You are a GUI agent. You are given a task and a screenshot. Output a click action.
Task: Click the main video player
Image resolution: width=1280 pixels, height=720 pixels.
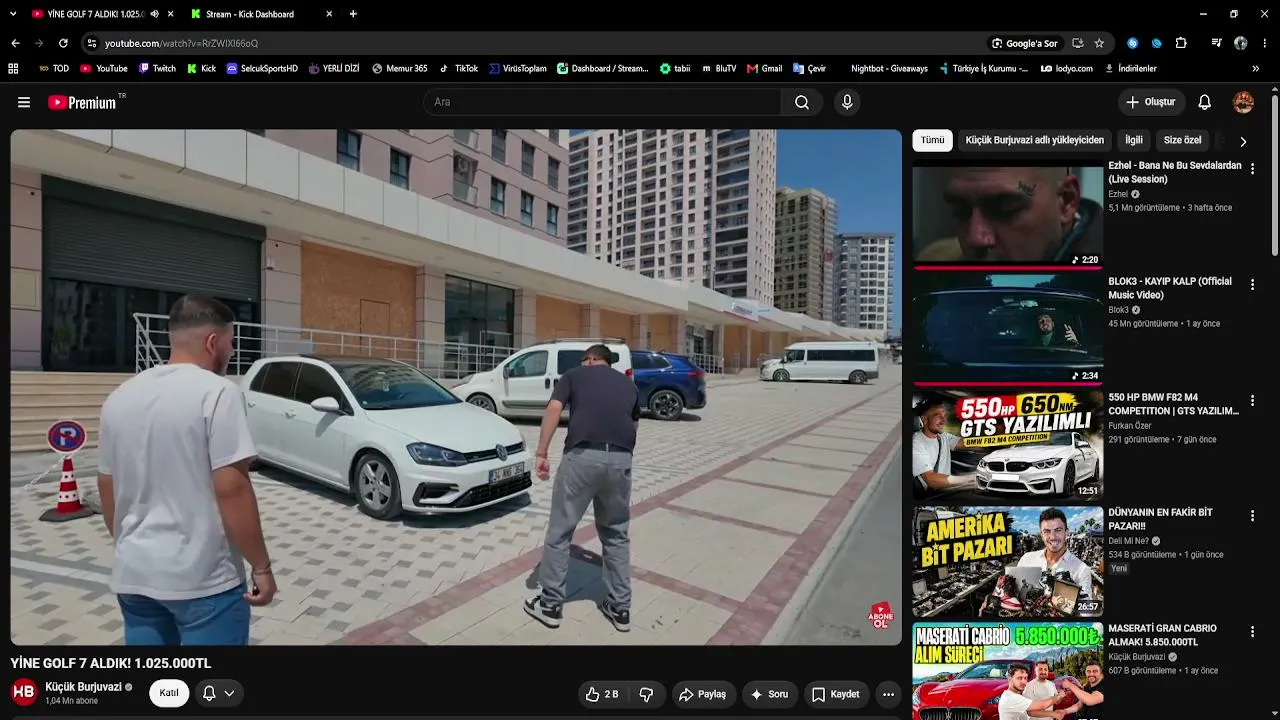pos(456,387)
